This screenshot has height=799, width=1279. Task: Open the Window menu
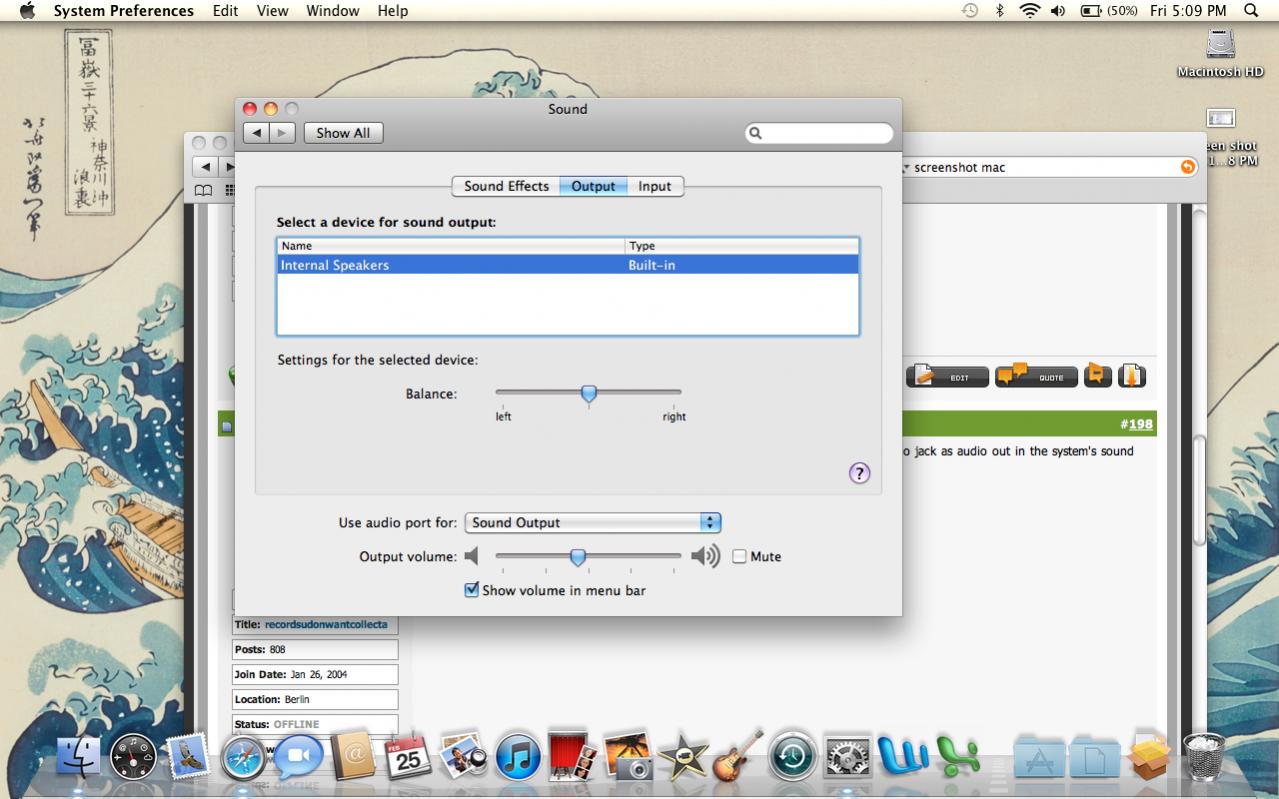[x=333, y=11]
